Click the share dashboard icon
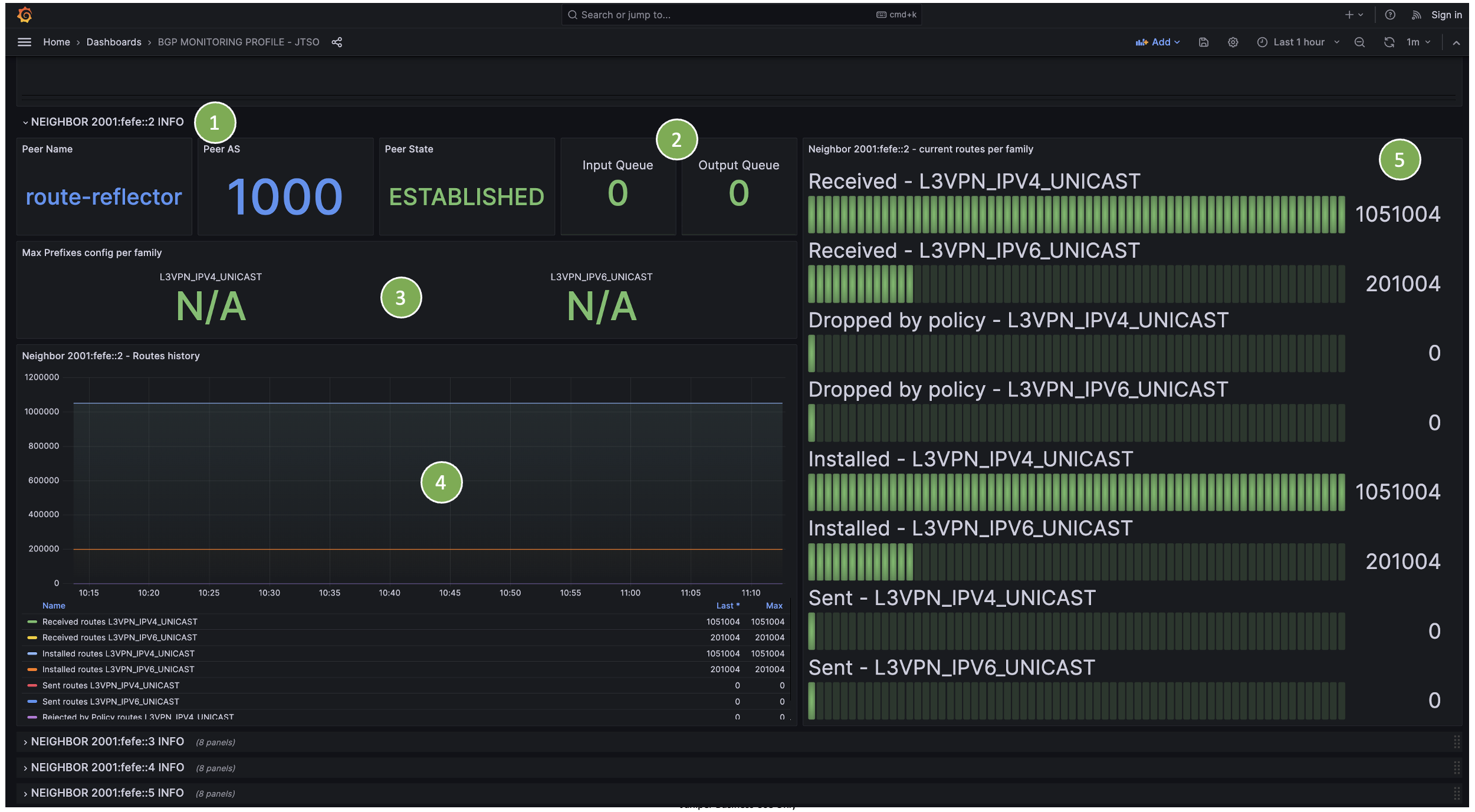This screenshot has height=812, width=1475. pyautogui.click(x=337, y=42)
